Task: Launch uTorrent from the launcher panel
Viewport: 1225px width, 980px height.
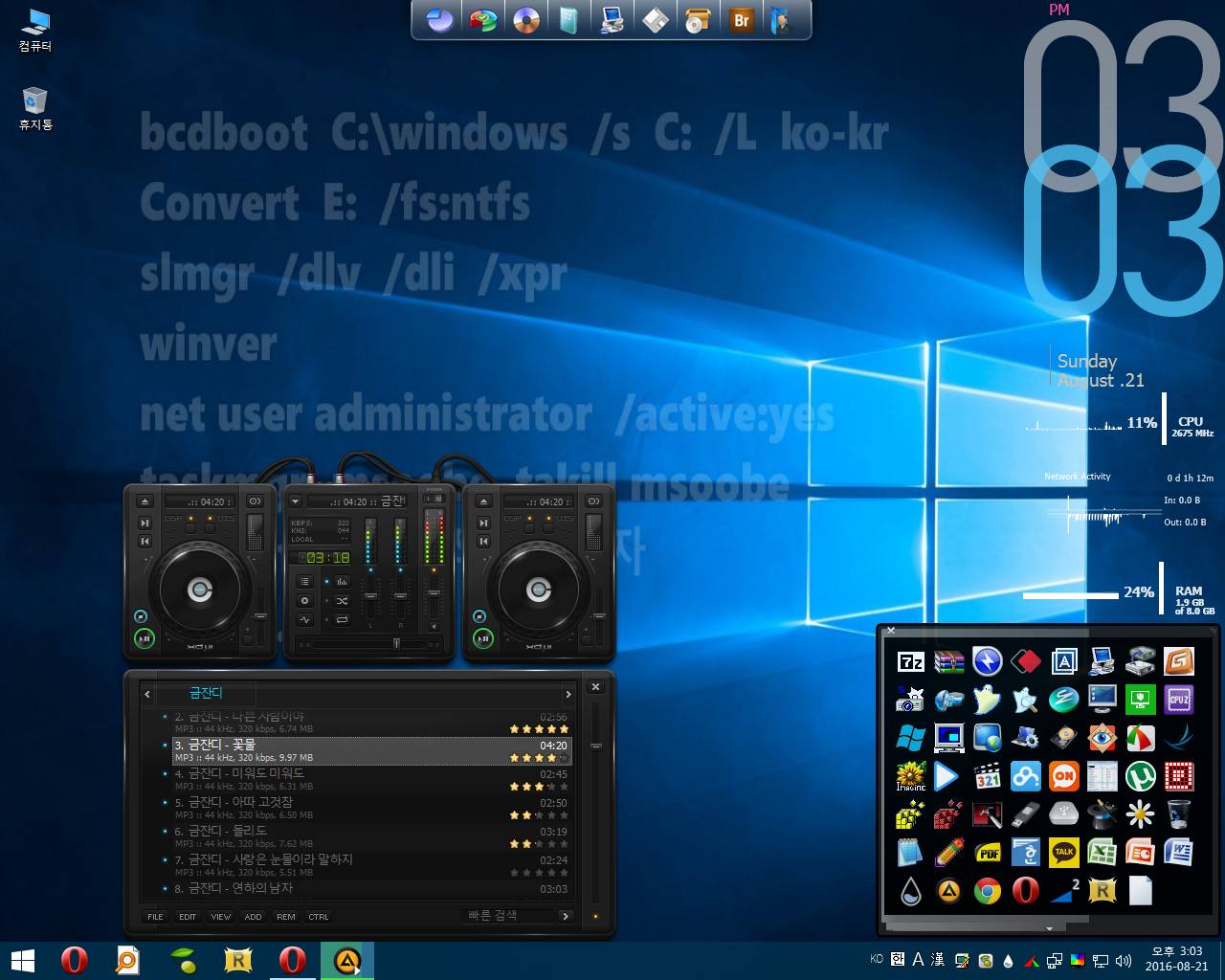Action: 1140,776
